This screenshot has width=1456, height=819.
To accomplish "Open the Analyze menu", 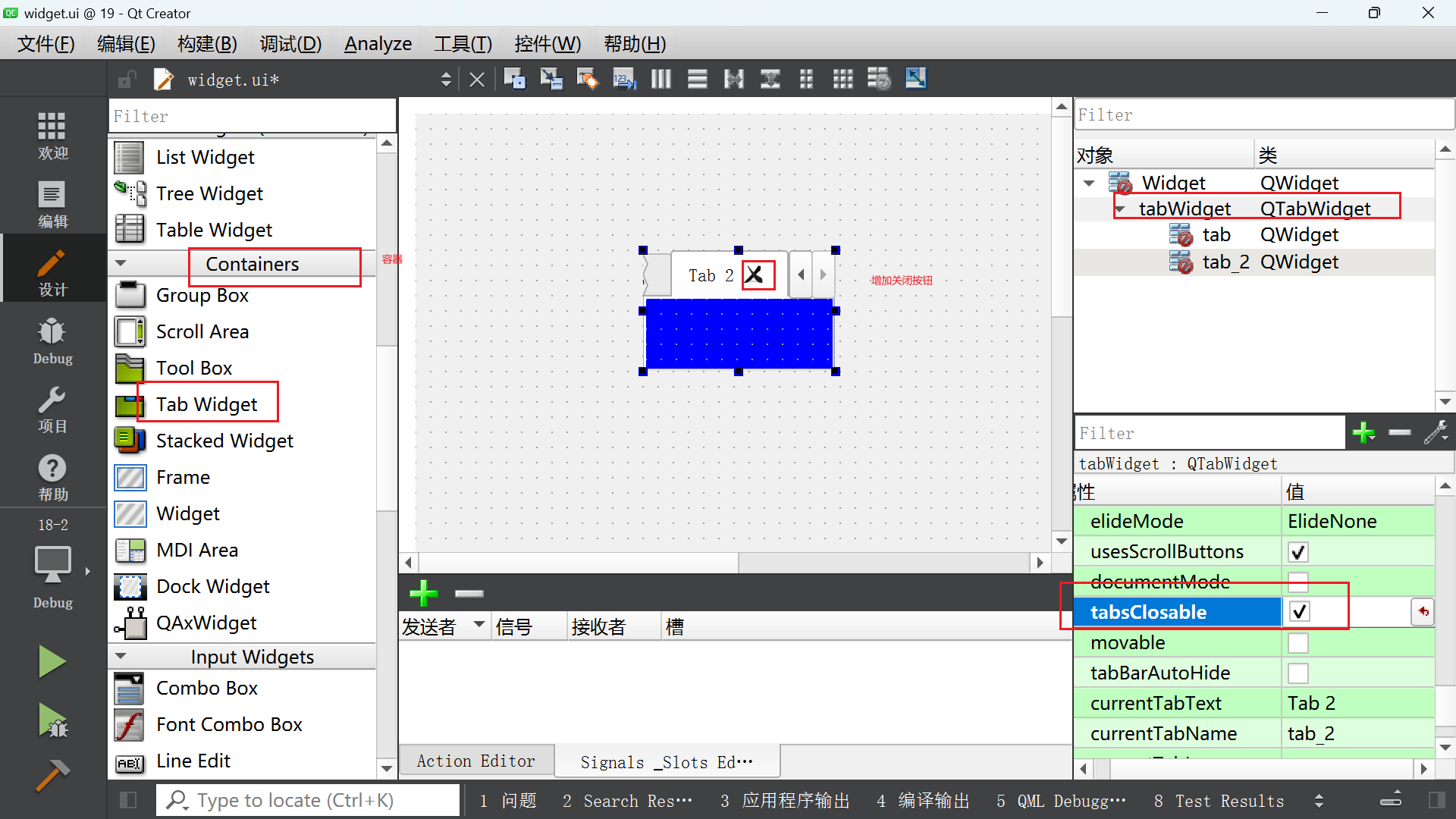I will pos(378,44).
